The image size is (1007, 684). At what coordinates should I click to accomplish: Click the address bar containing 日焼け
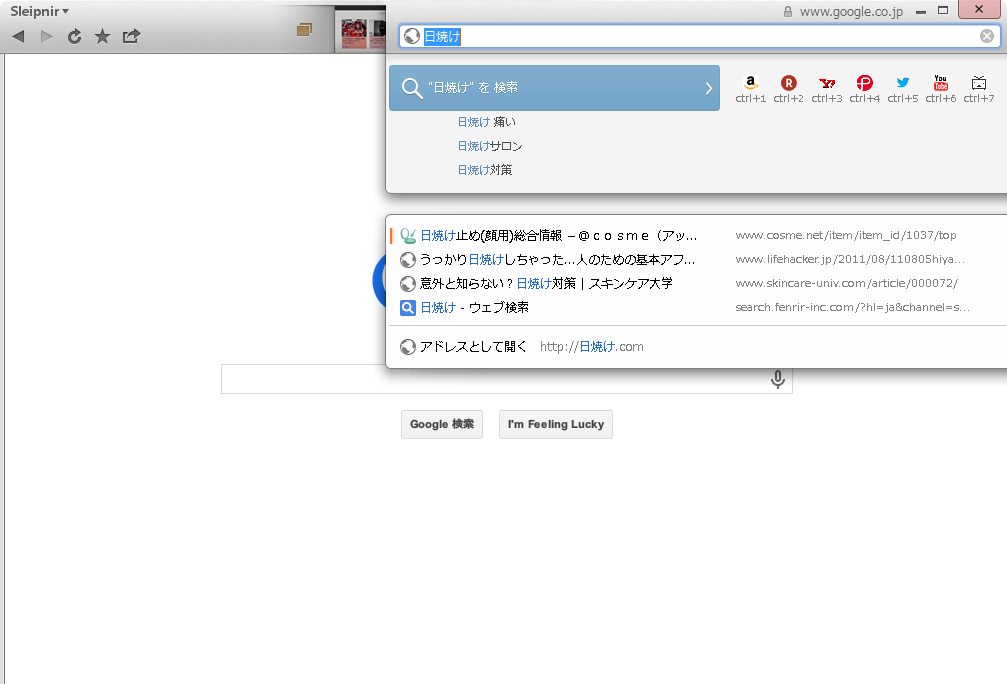pos(699,37)
